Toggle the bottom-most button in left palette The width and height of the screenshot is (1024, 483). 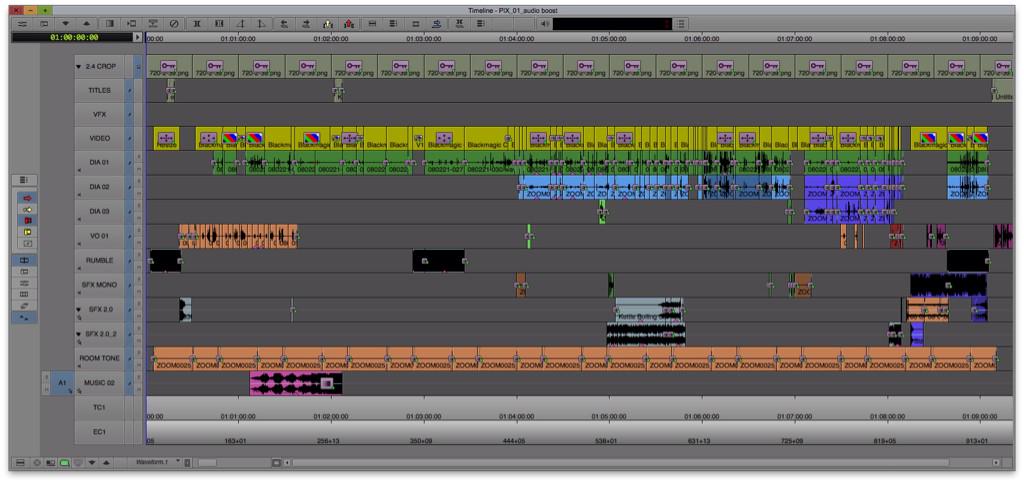click(x=24, y=317)
